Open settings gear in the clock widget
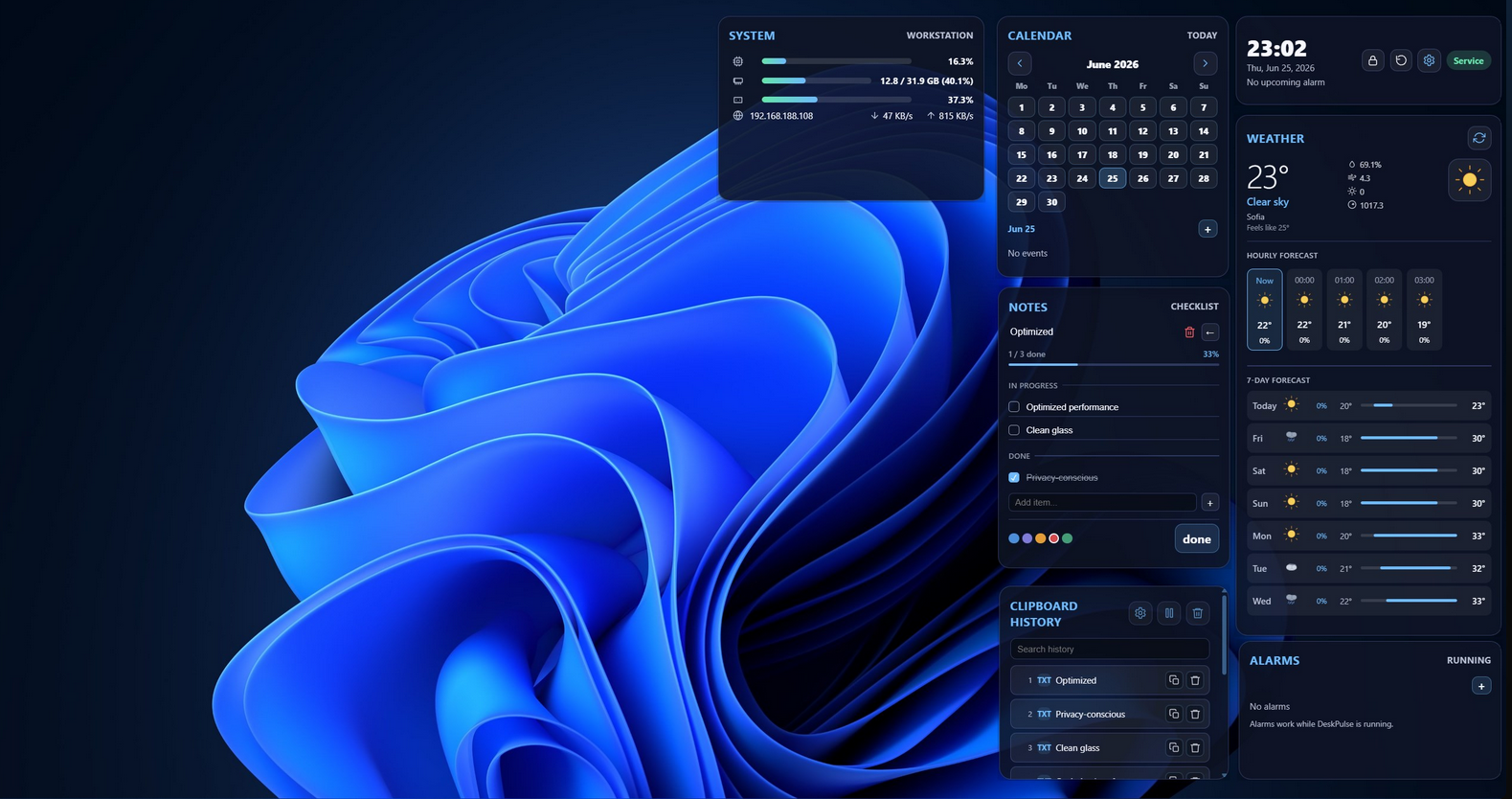 [x=1429, y=60]
